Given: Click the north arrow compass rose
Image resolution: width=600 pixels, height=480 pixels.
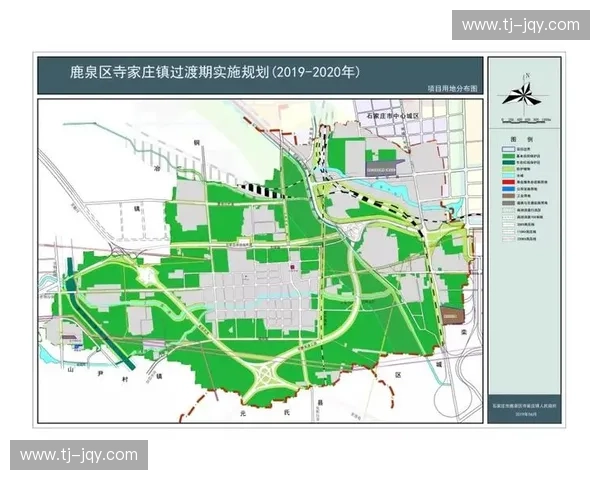Looking at the screenshot, I should click(522, 95).
